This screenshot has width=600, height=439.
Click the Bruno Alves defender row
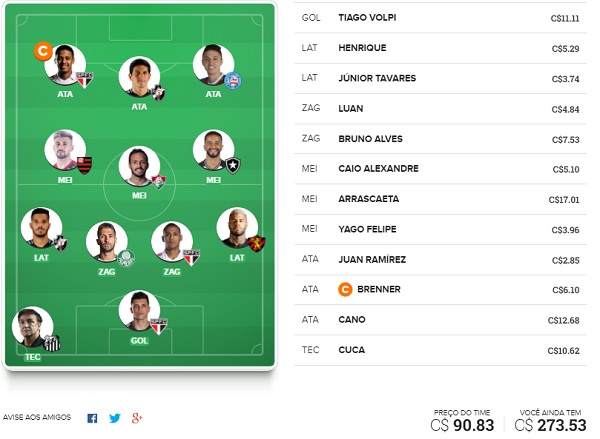(x=440, y=139)
